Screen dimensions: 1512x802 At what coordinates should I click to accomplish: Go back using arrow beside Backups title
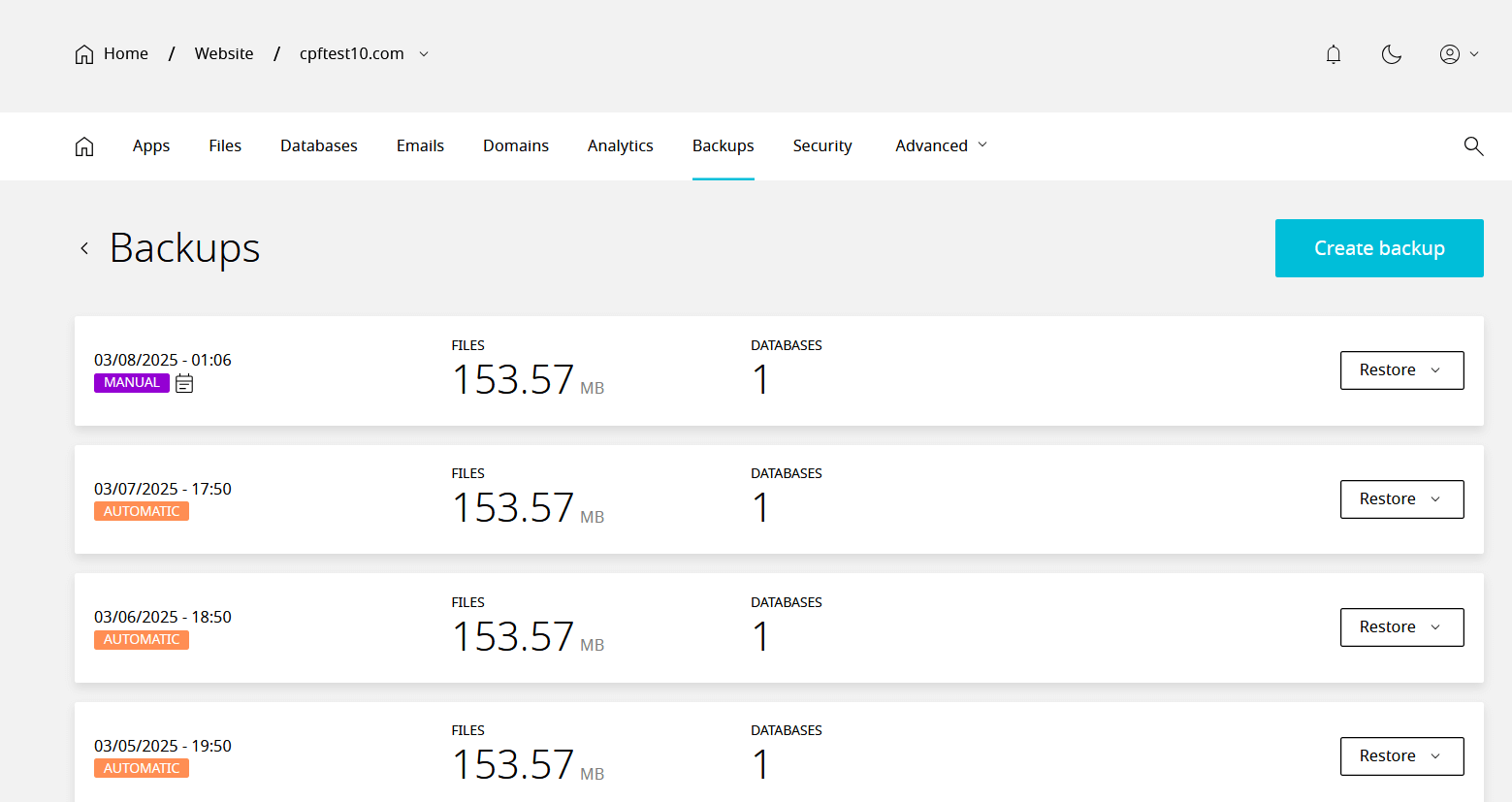click(84, 248)
